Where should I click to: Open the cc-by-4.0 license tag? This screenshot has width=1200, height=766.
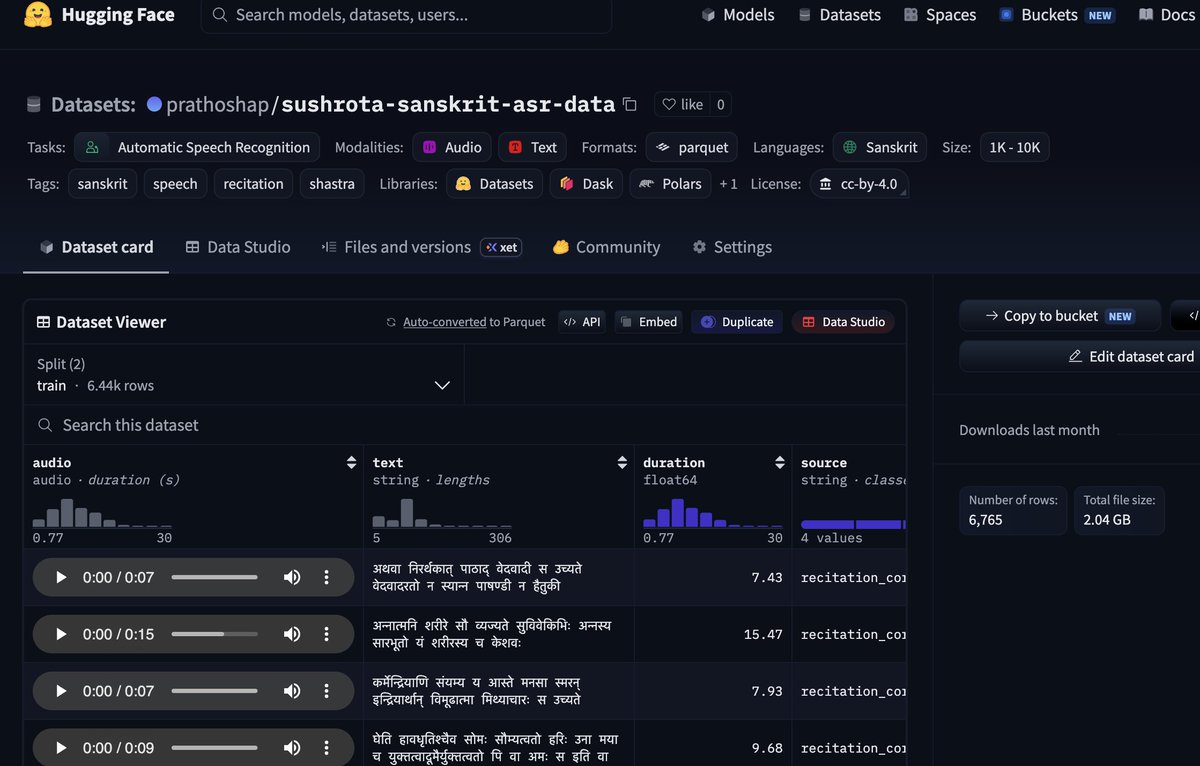858,184
